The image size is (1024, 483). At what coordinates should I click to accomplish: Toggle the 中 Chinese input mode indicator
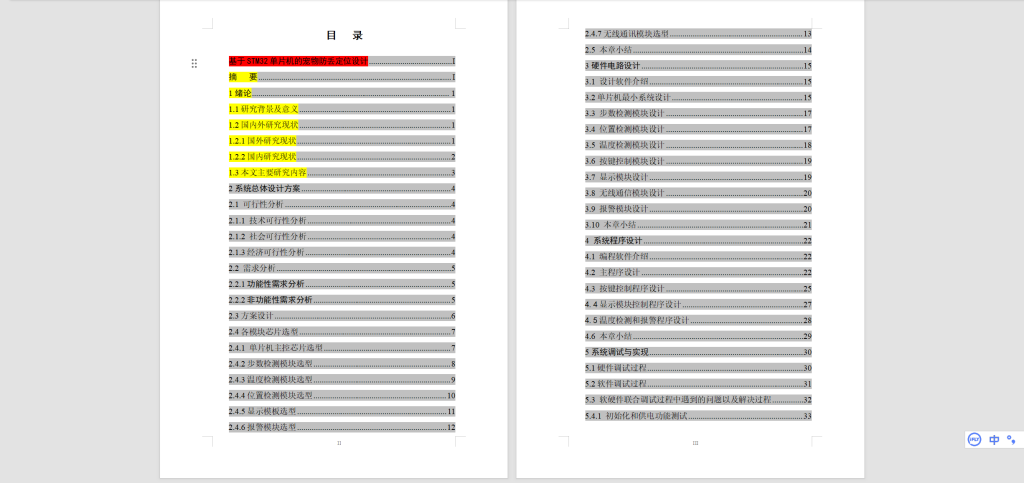click(x=994, y=439)
